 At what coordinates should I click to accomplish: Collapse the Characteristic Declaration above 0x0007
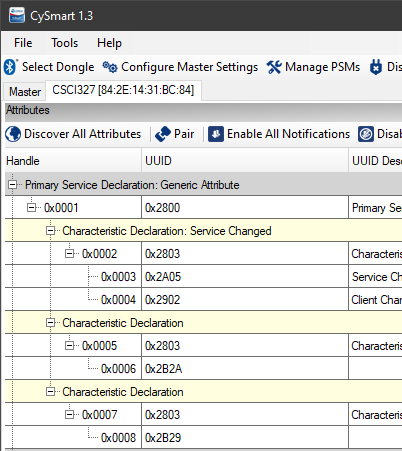click(x=50, y=392)
